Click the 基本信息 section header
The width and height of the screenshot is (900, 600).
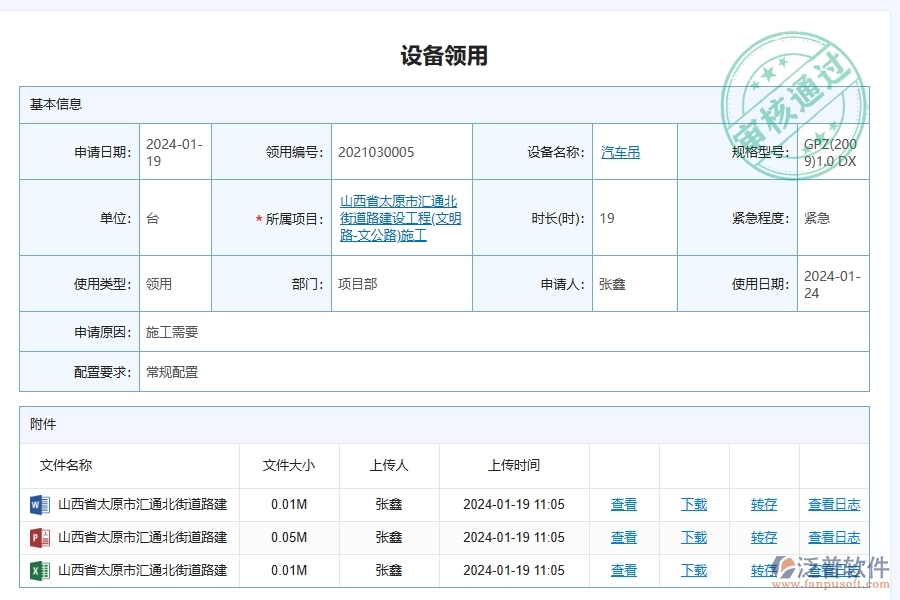coord(54,103)
